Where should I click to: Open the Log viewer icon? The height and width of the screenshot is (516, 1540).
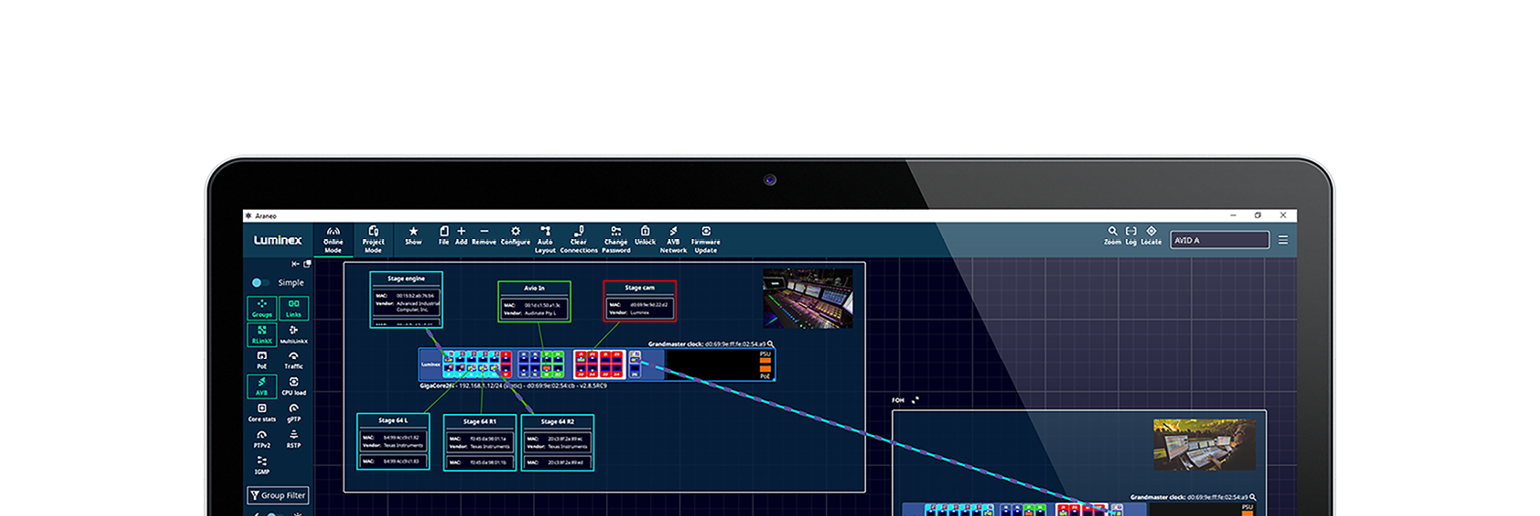[x=1131, y=235]
